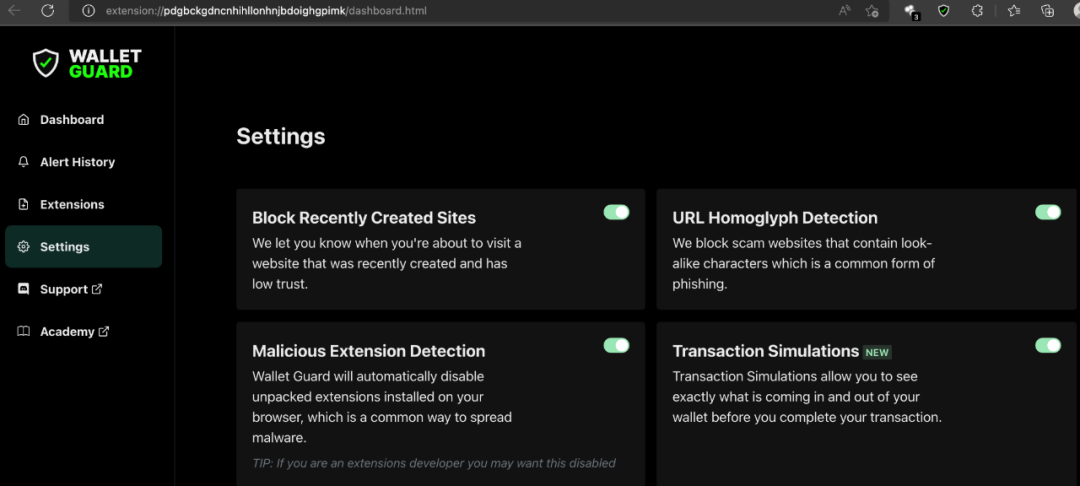Click the Alert History bell icon

point(24,162)
